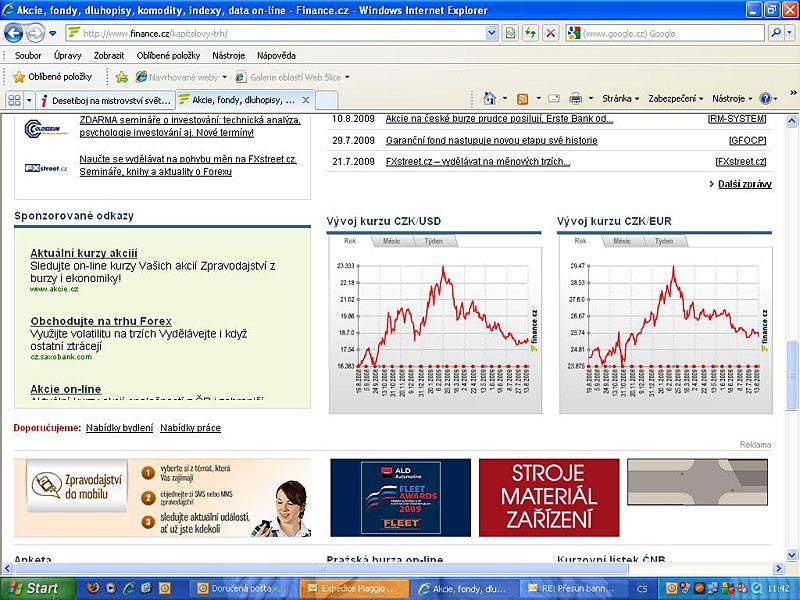The width and height of the screenshot is (800, 600).
Task: Close the Akcie, fondy, dluhopisy tab
Action: tap(306, 100)
